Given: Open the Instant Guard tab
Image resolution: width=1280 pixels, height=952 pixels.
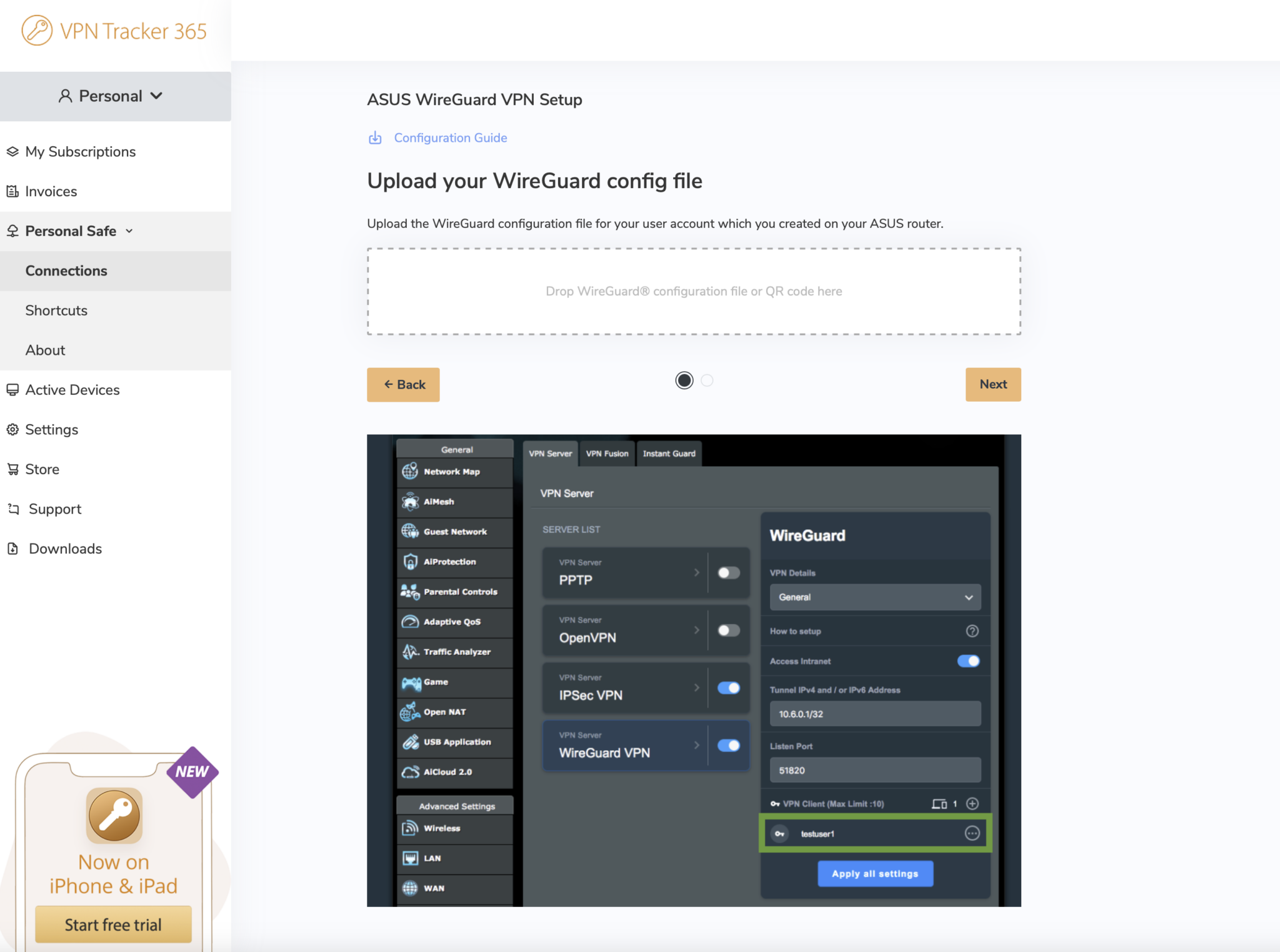Looking at the screenshot, I should [668, 454].
